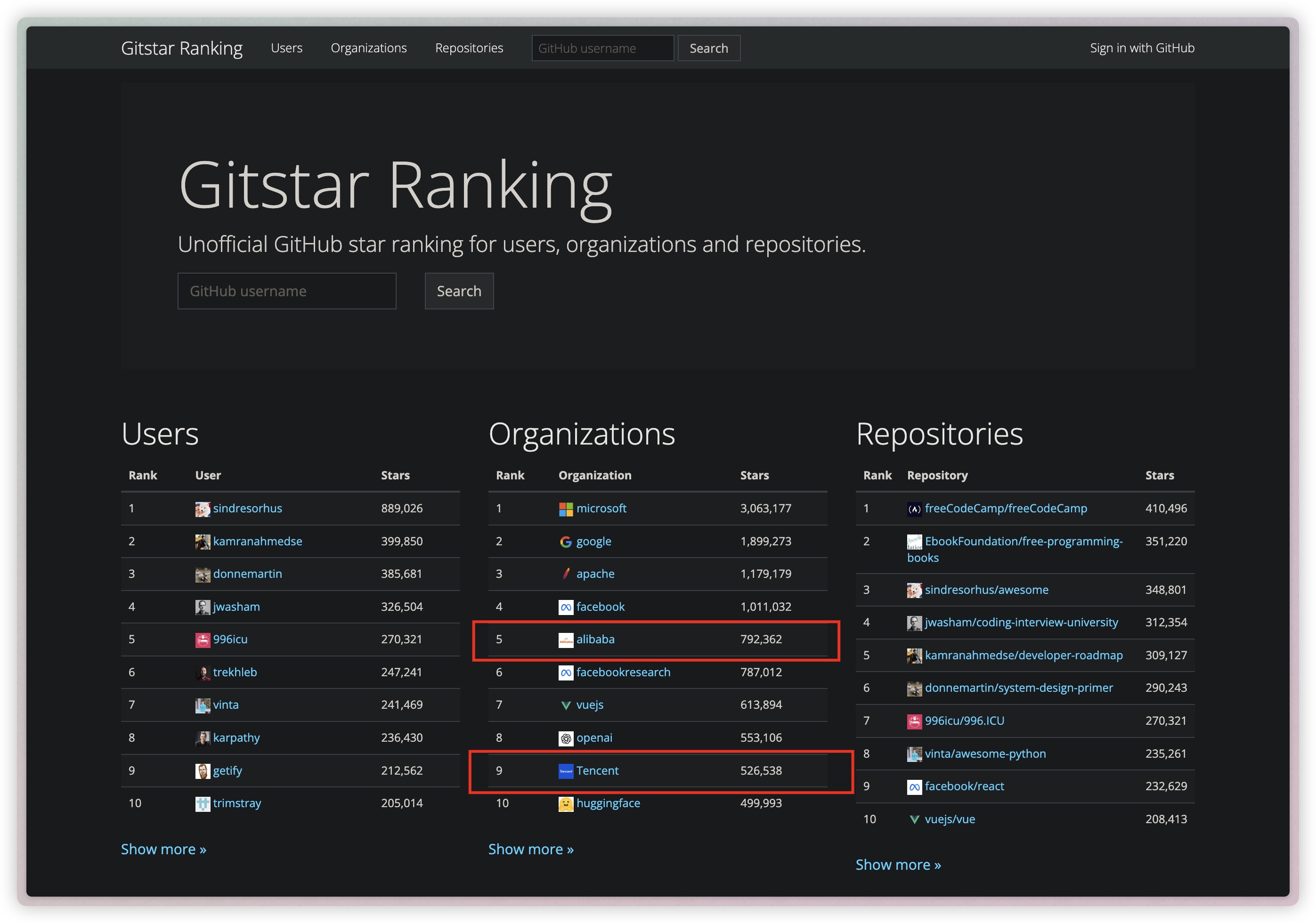
Task: Click donnemartin avatar in Users table
Action: click(x=203, y=574)
